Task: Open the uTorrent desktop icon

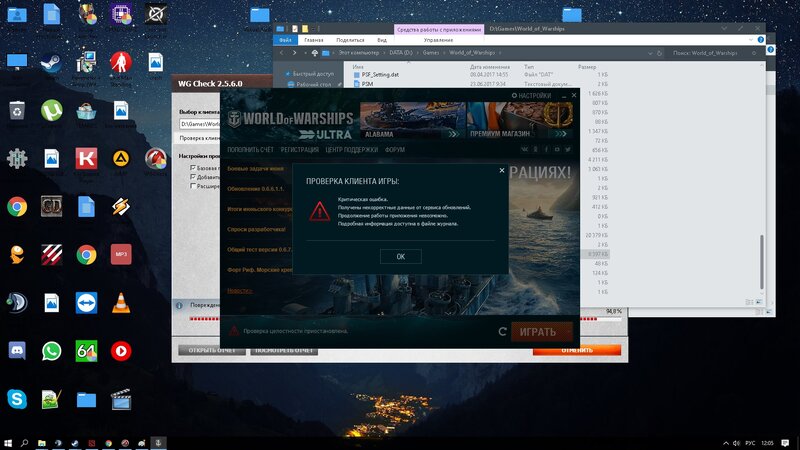Action: tap(51, 110)
